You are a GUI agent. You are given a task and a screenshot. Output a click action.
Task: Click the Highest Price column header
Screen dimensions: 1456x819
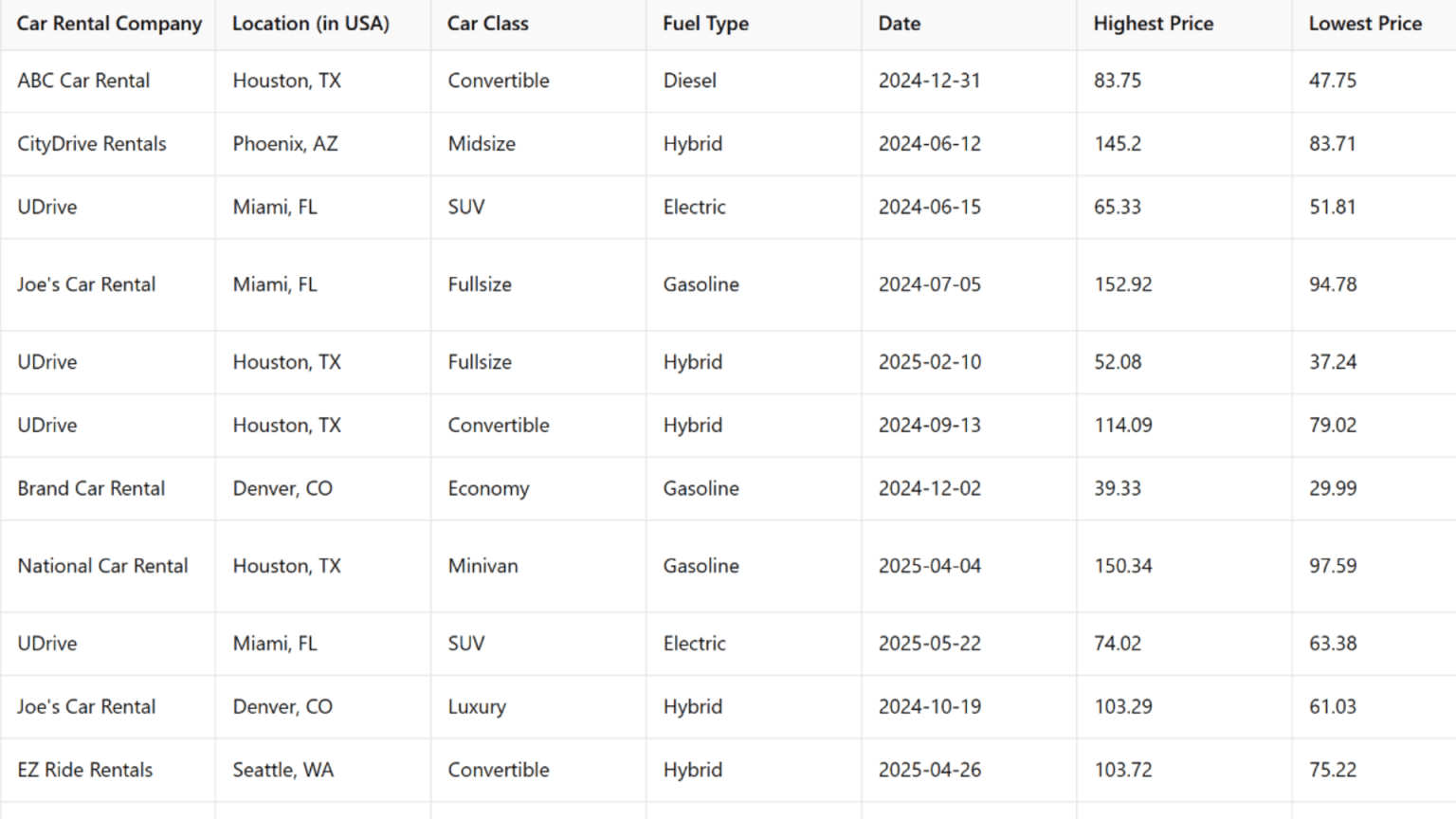click(x=1153, y=24)
